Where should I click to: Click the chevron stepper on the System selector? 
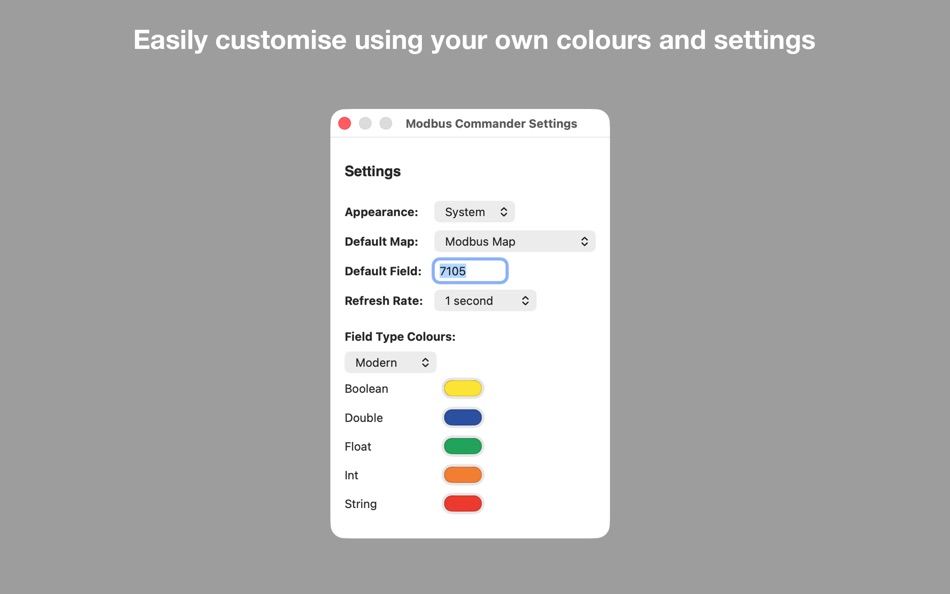click(x=503, y=211)
